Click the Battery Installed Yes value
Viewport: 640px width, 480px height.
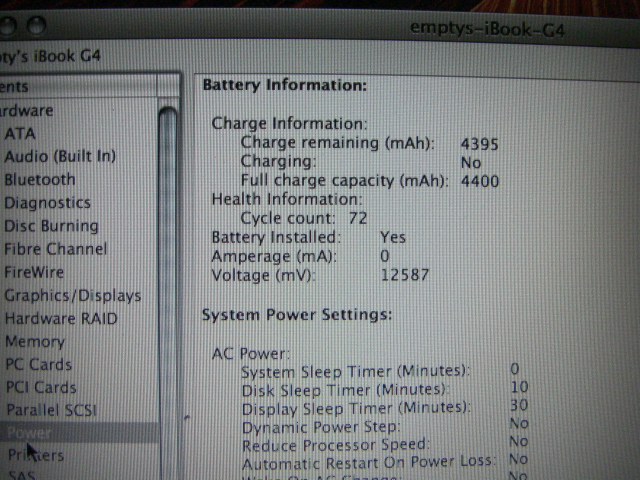click(x=393, y=237)
